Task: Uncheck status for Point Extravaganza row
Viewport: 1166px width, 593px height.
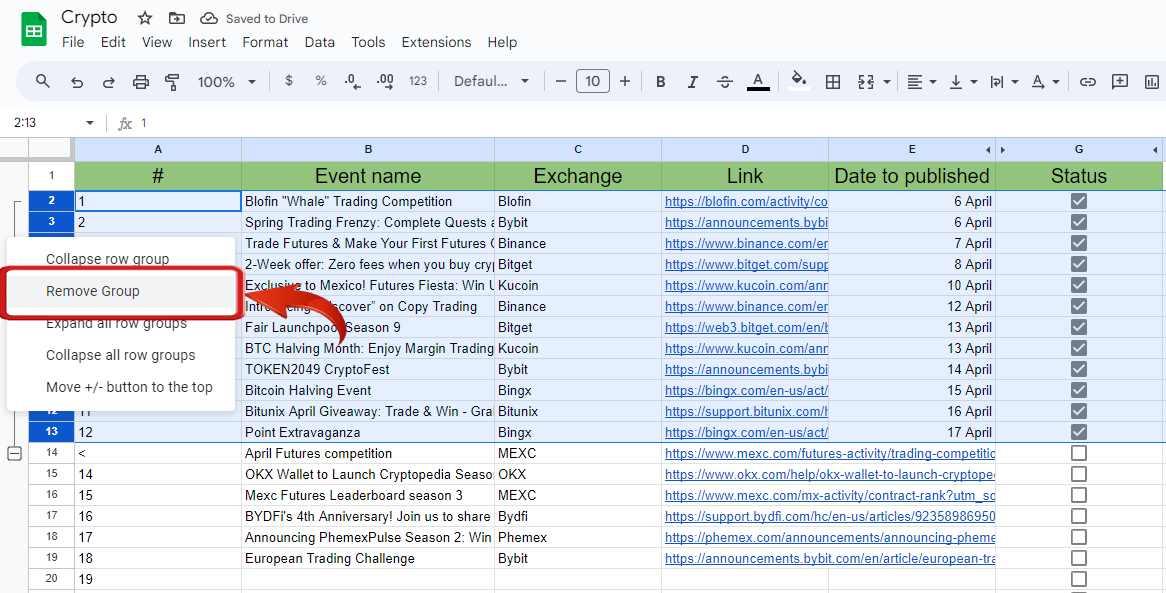Action: [x=1079, y=432]
